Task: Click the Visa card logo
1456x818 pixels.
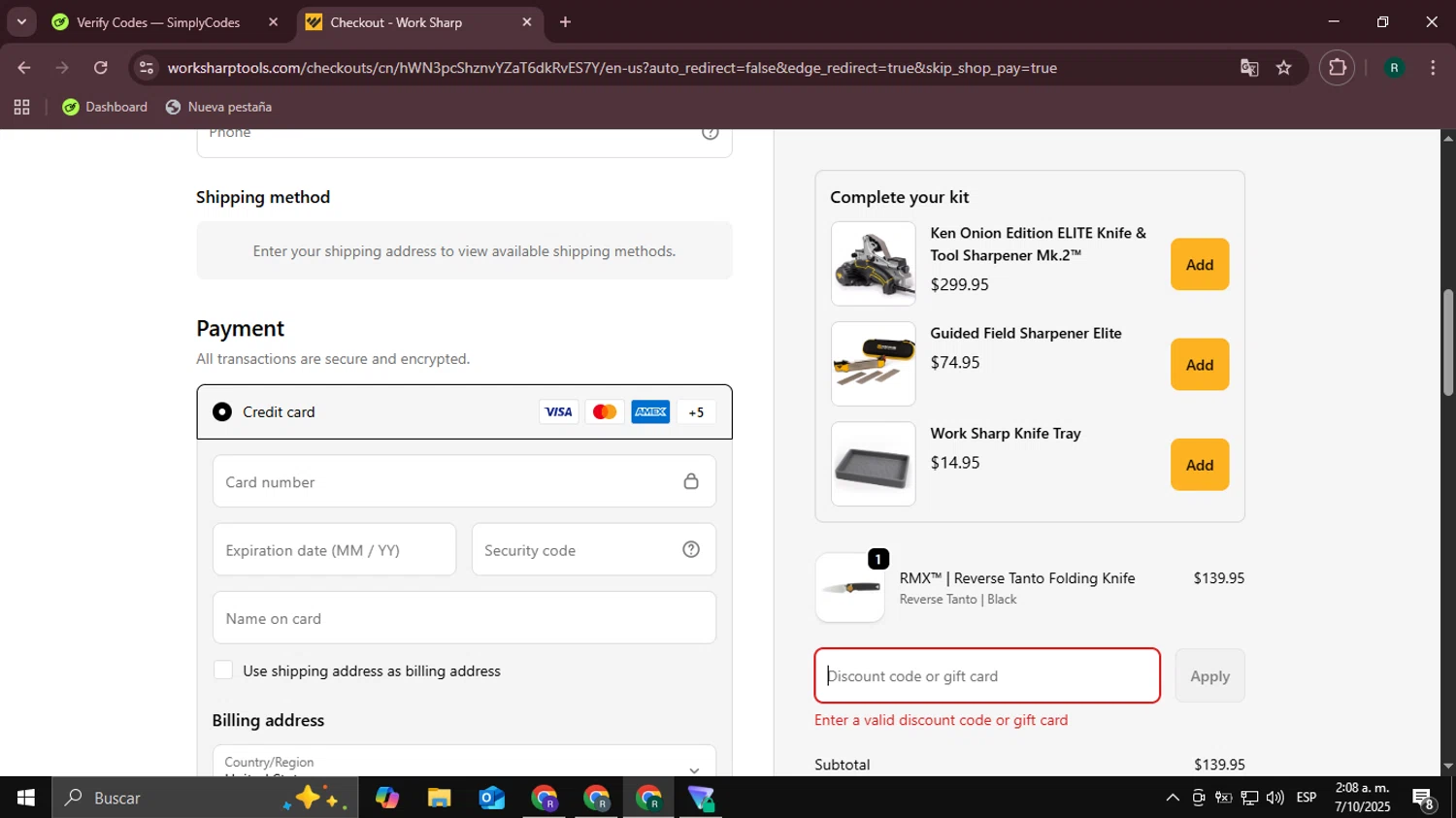Action: [x=558, y=411]
